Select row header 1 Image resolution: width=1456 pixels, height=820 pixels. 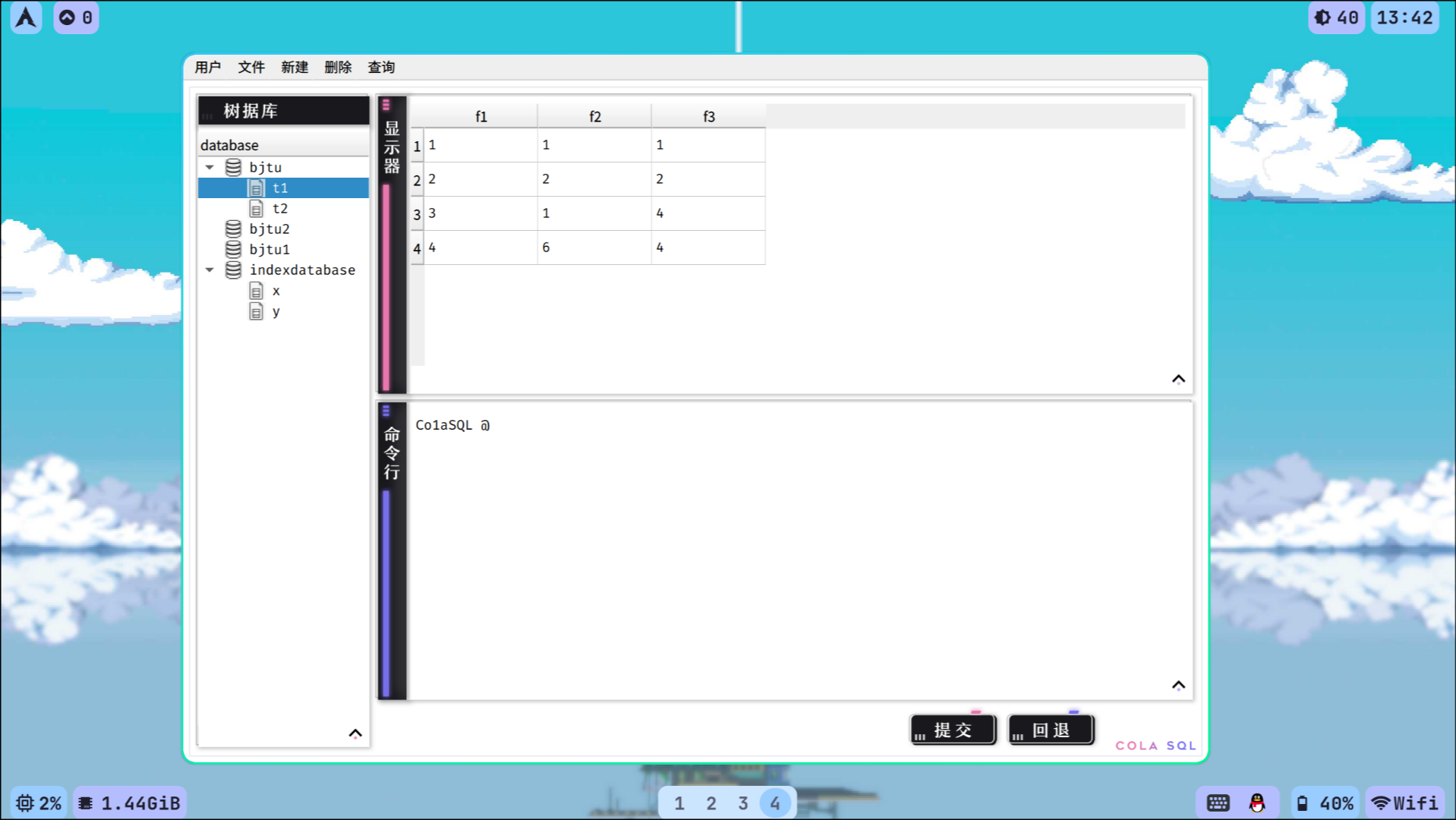[417, 145]
